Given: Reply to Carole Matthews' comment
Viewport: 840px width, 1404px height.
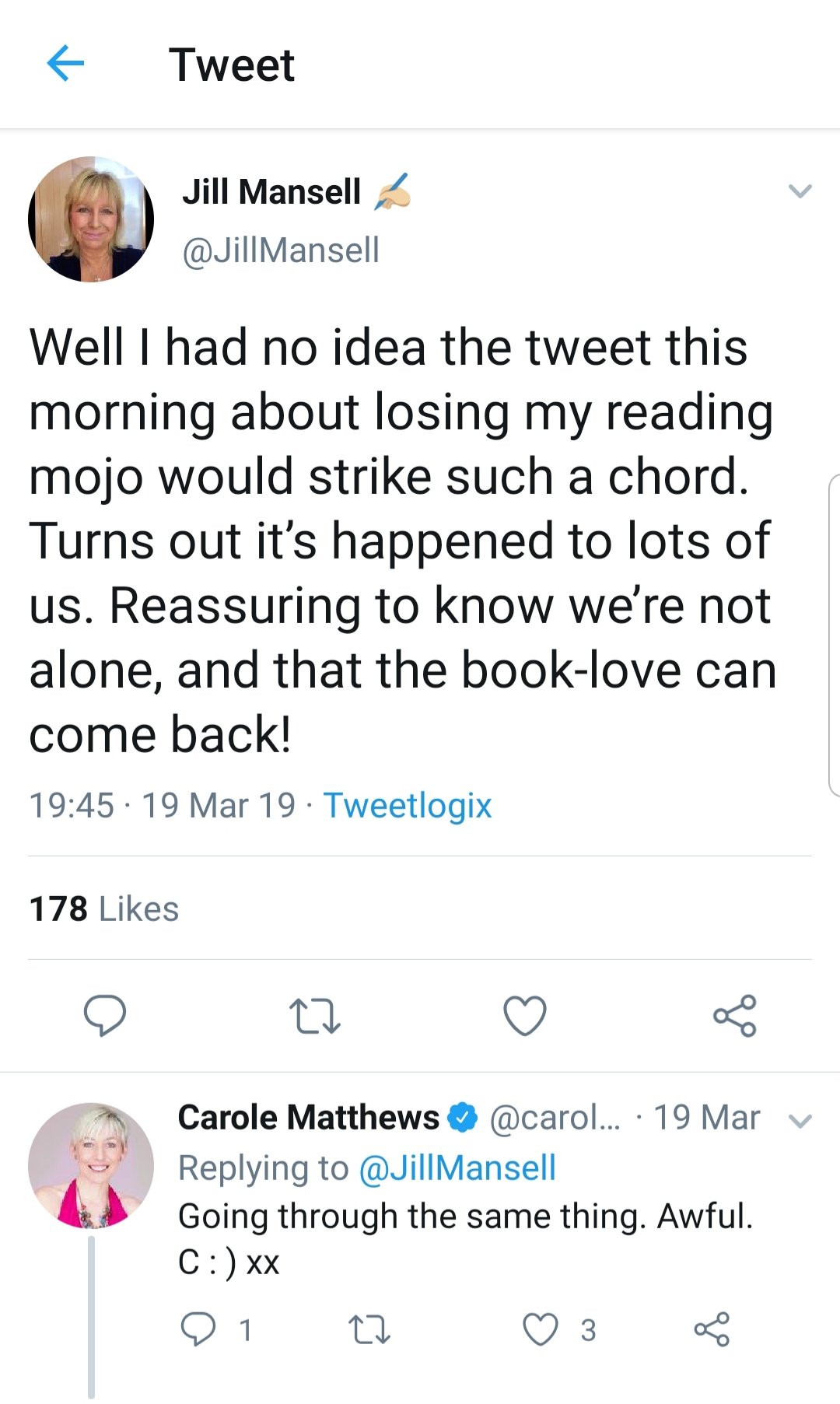Looking at the screenshot, I should click(x=198, y=1329).
